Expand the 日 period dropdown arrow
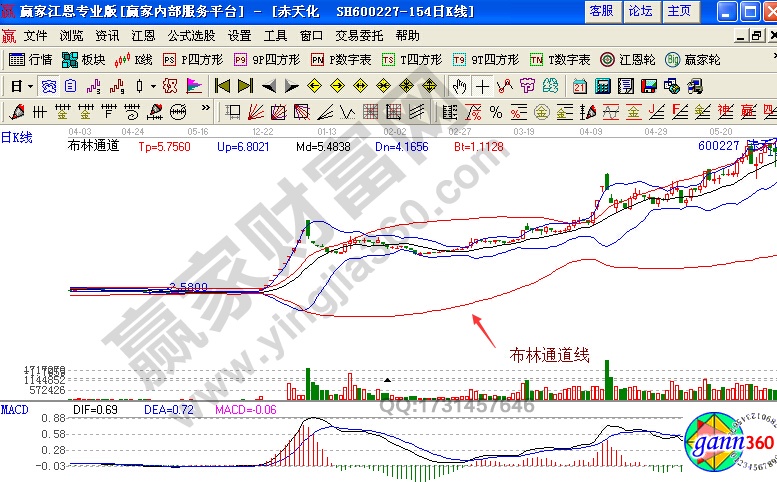777x482 pixels. point(30,86)
